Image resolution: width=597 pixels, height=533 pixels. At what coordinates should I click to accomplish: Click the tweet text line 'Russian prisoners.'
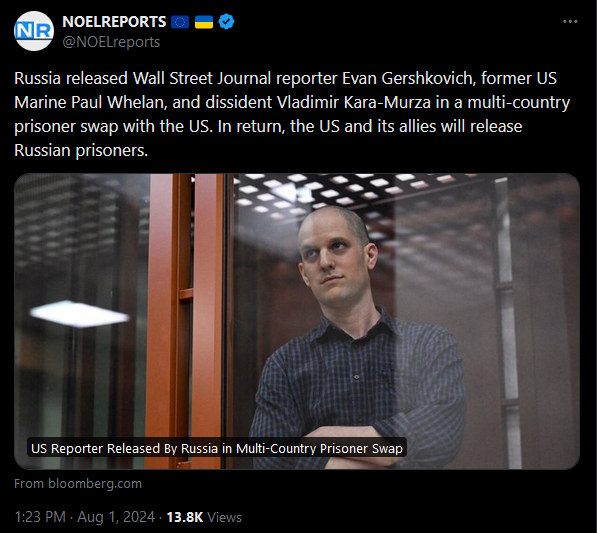pos(81,150)
